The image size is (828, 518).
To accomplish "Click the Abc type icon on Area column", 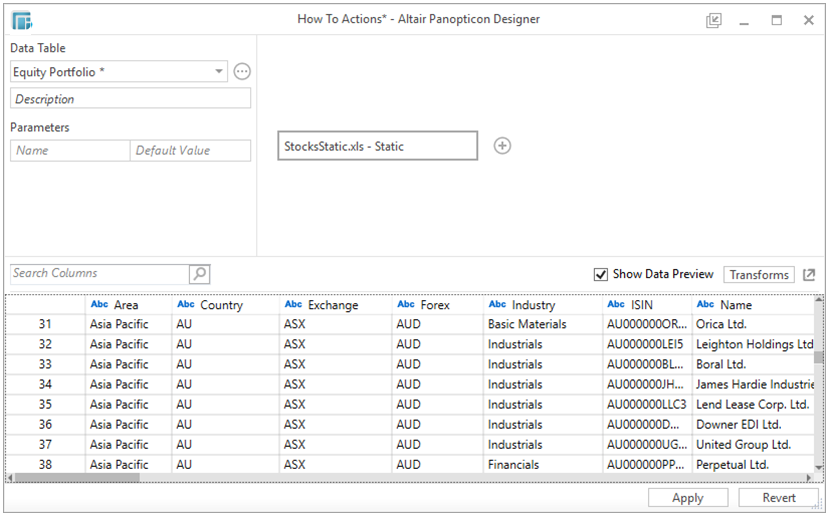I will coord(99,304).
